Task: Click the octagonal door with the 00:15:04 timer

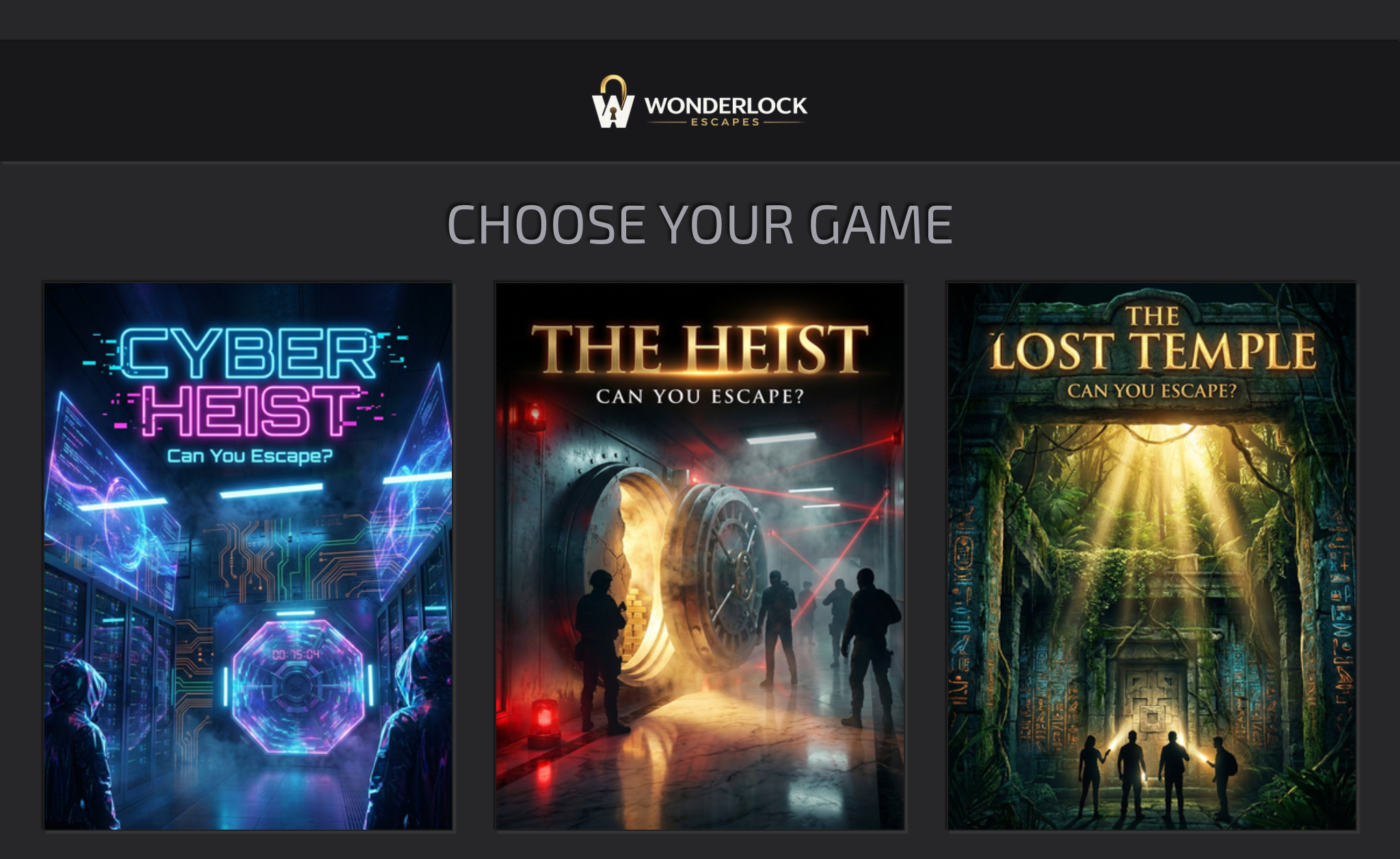Action: pyautogui.click(x=297, y=686)
